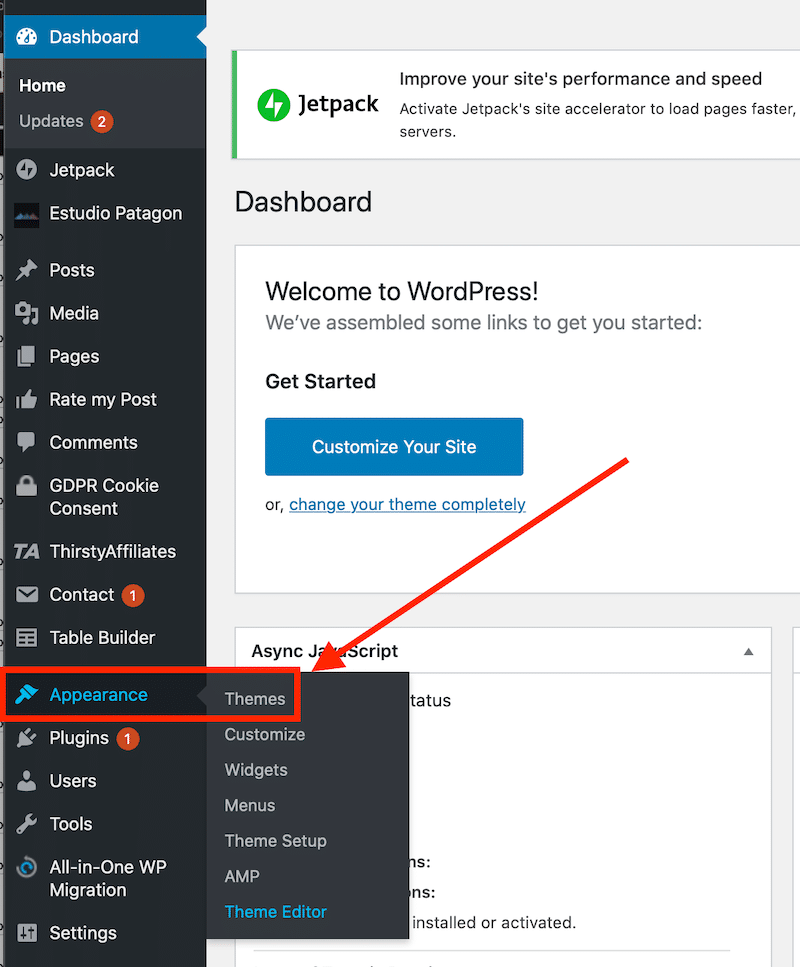Image resolution: width=800 pixels, height=967 pixels.
Task: Click the Dashboard page heading
Action: 303,202
